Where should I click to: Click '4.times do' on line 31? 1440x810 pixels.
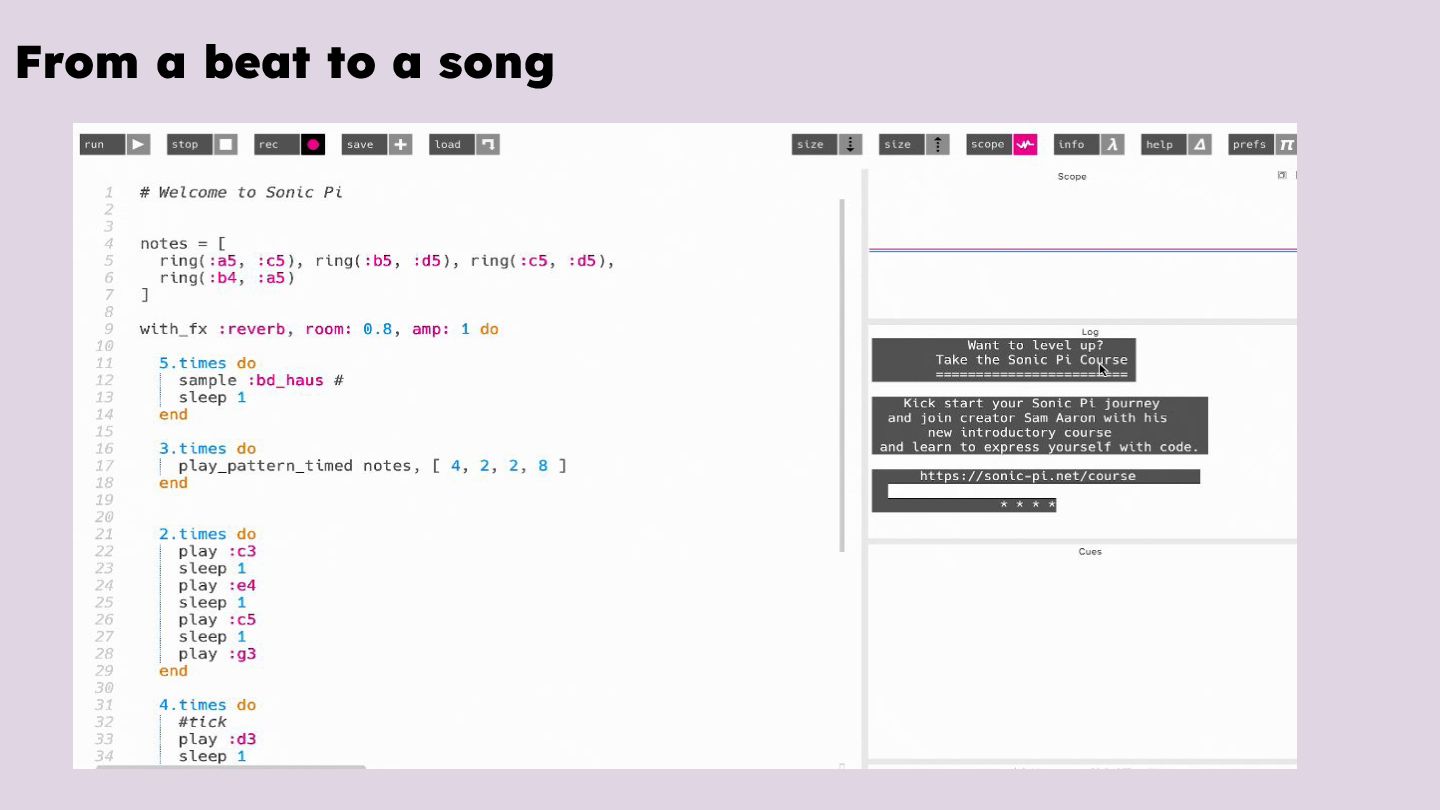point(207,705)
